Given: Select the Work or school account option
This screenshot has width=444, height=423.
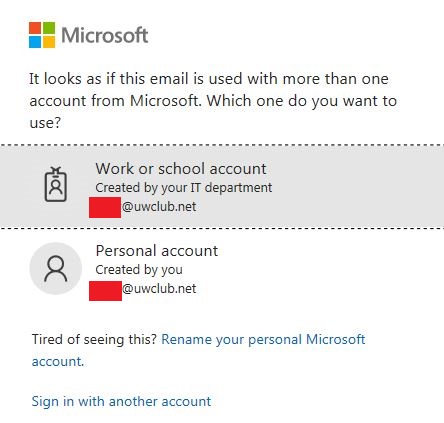Looking at the screenshot, I should 222,187.
